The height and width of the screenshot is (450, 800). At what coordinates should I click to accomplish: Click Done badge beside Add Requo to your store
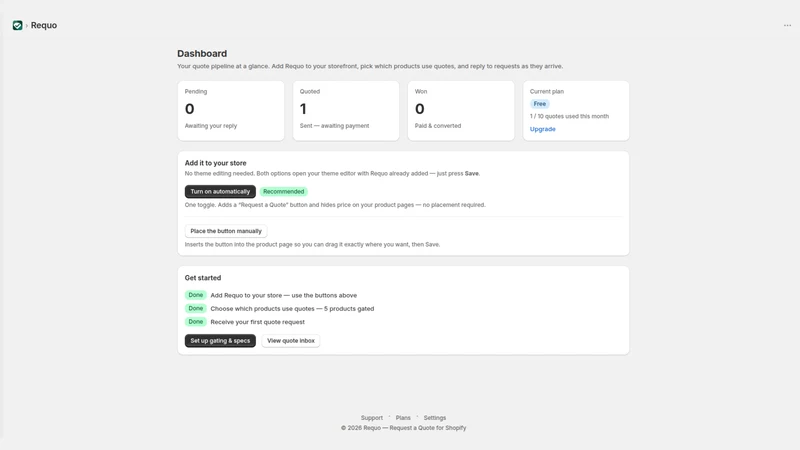pos(195,295)
